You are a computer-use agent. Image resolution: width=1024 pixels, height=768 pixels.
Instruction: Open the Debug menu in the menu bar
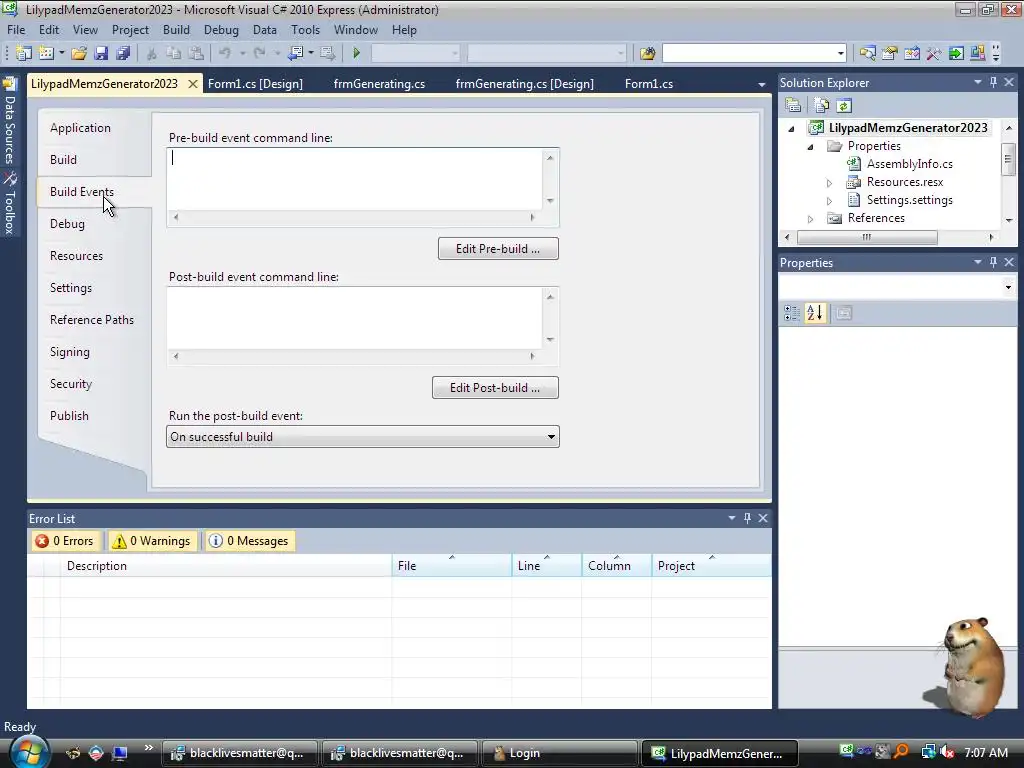point(221,30)
